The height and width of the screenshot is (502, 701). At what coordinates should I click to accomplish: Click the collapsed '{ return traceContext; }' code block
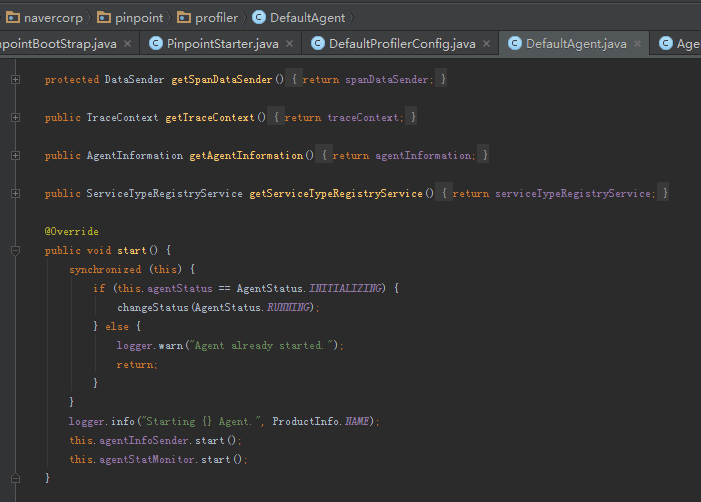pos(344,118)
